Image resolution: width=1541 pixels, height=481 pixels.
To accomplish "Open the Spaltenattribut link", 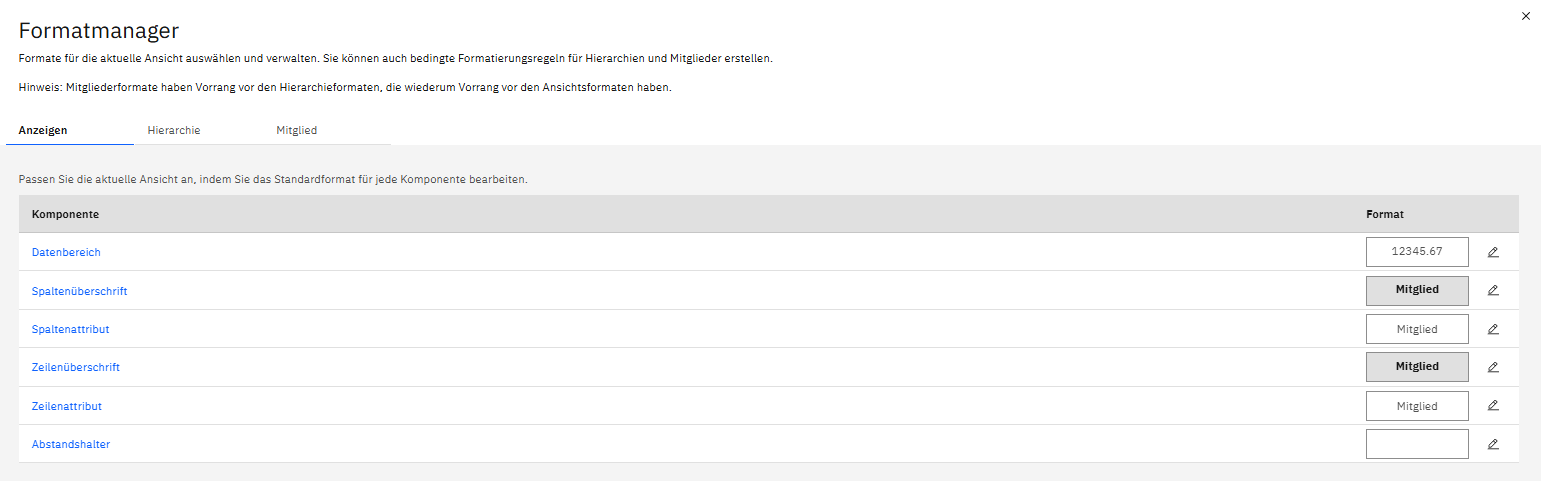I will pos(70,329).
